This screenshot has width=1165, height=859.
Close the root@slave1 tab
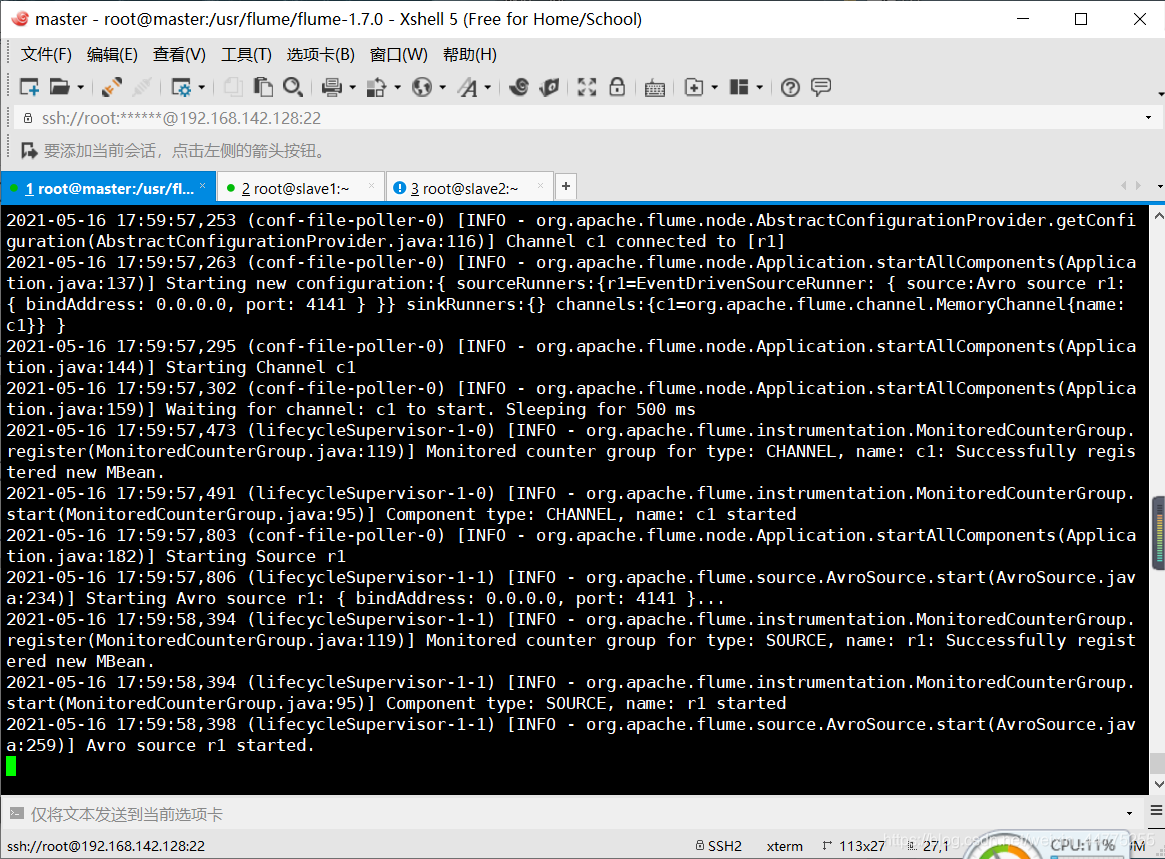coord(371,186)
